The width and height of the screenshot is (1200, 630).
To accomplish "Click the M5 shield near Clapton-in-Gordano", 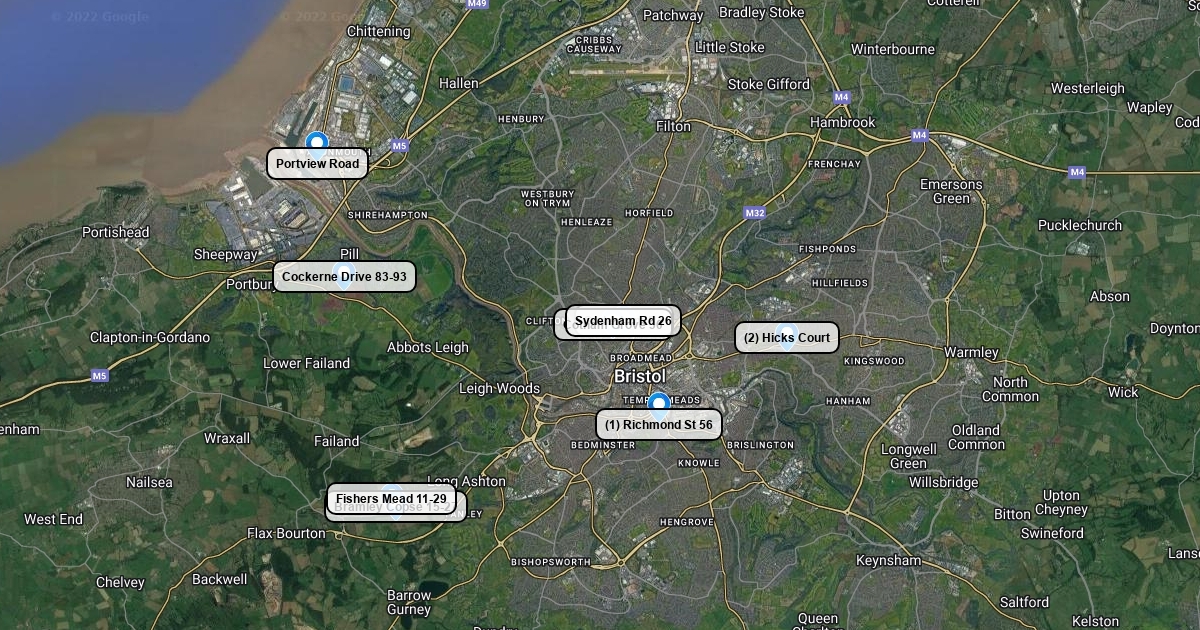I will pos(99,376).
